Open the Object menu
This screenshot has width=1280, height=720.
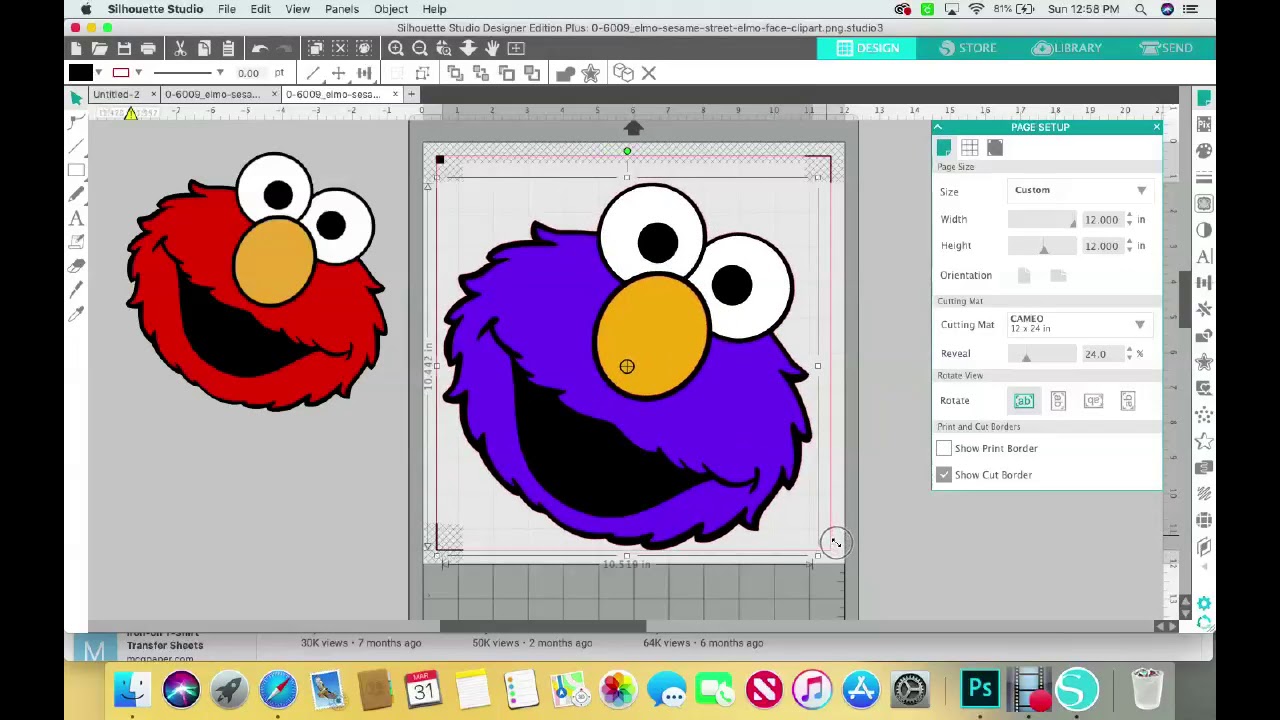pyautogui.click(x=390, y=9)
